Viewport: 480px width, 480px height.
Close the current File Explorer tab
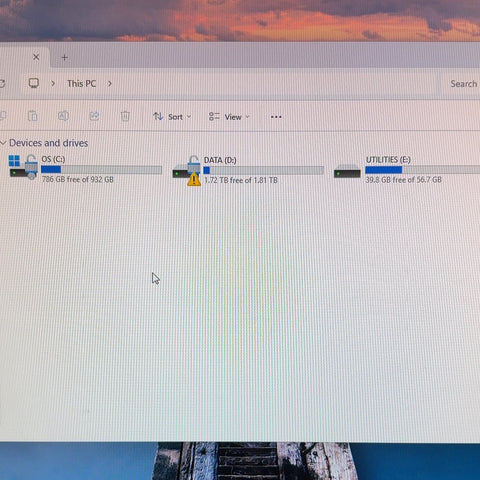(x=36, y=57)
